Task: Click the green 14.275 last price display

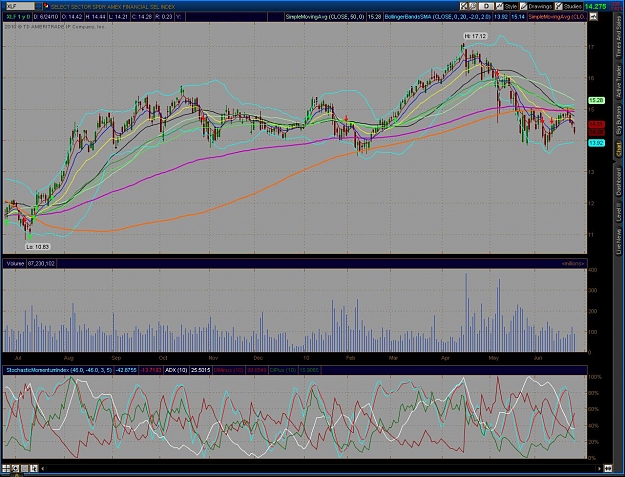Action: coord(596,6)
